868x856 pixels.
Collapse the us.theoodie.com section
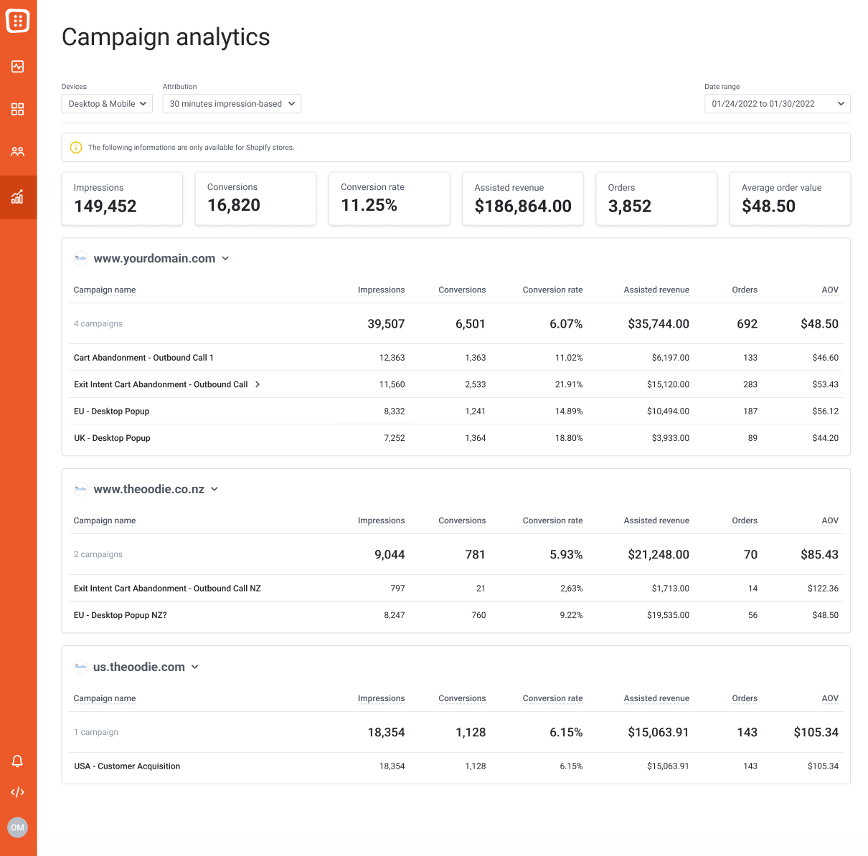pos(195,667)
